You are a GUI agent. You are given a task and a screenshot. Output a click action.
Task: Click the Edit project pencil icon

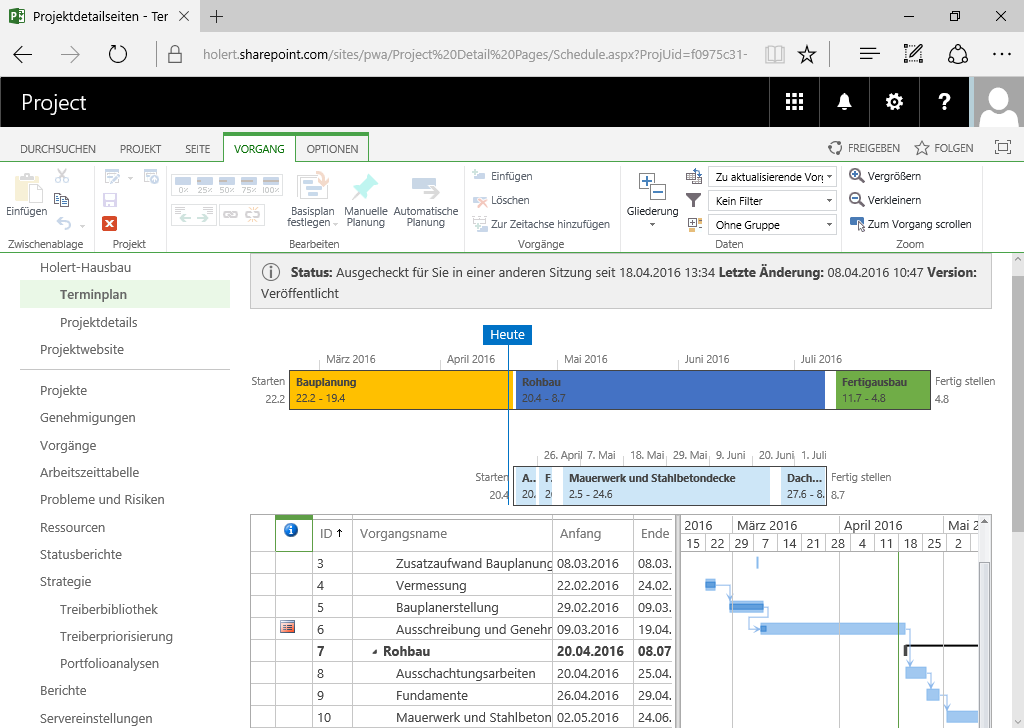[112, 176]
